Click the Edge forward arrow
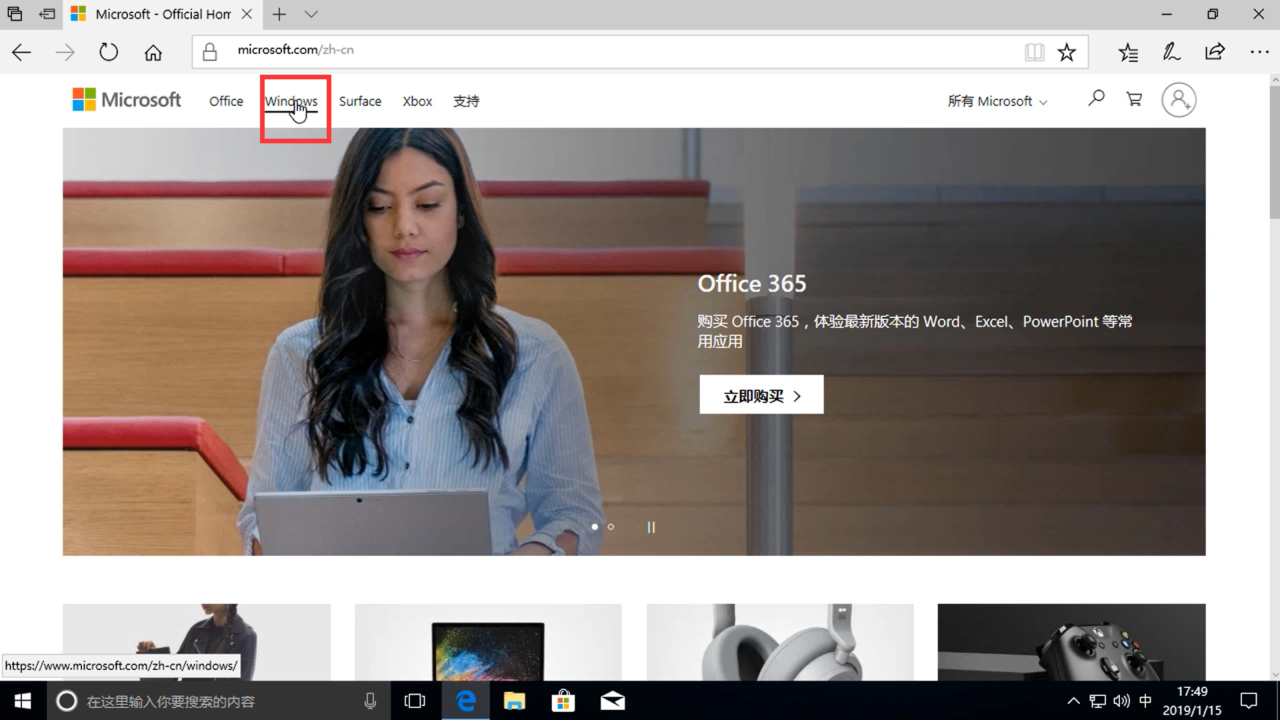 point(65,52)
